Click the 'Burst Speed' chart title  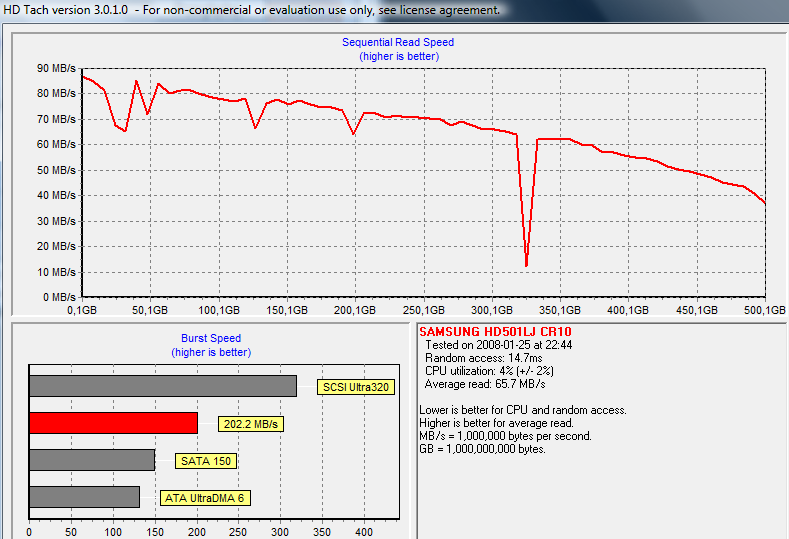pos(211,338)
